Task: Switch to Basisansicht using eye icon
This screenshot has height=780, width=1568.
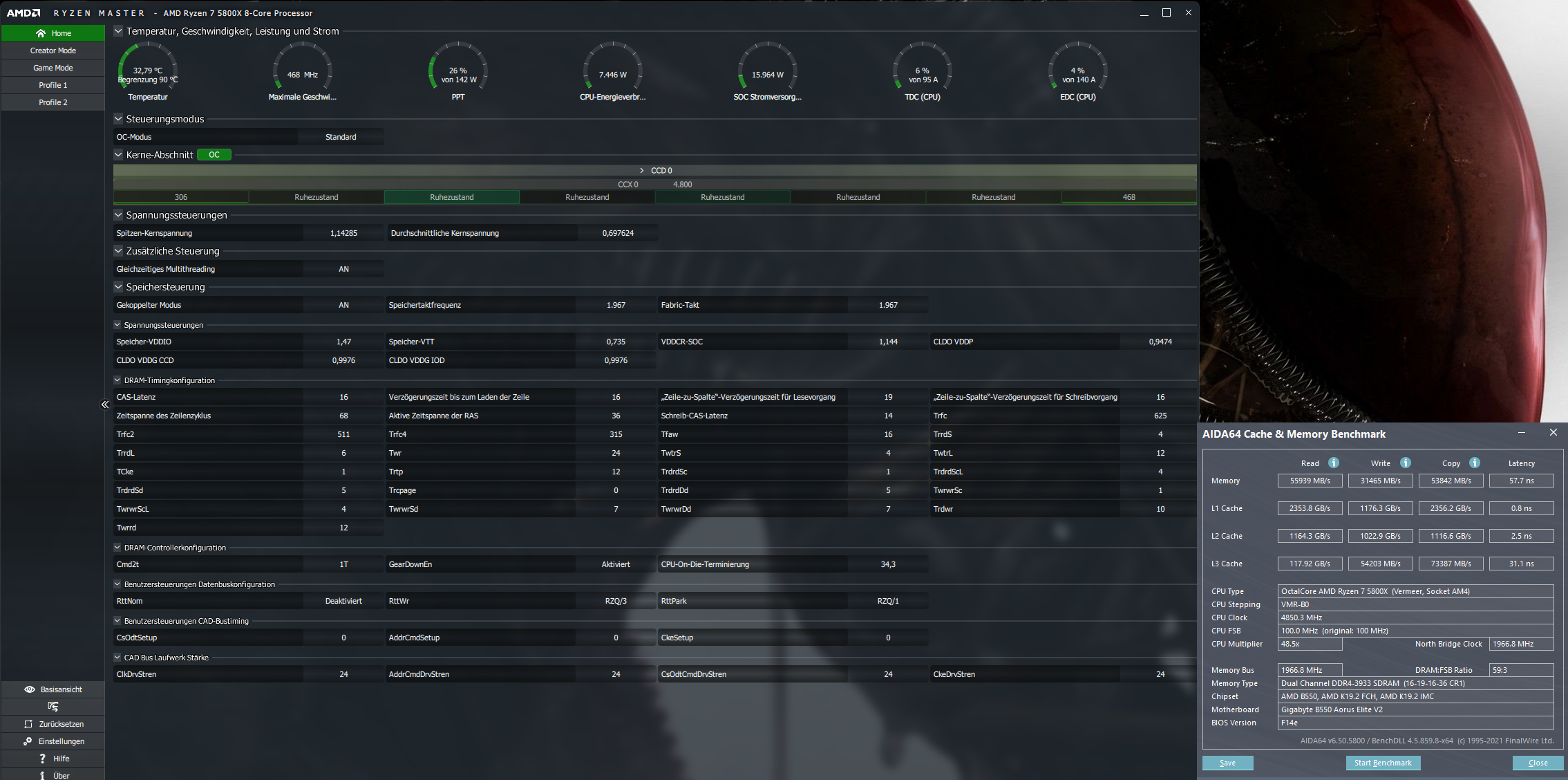Action: click(x=53, y=689)
